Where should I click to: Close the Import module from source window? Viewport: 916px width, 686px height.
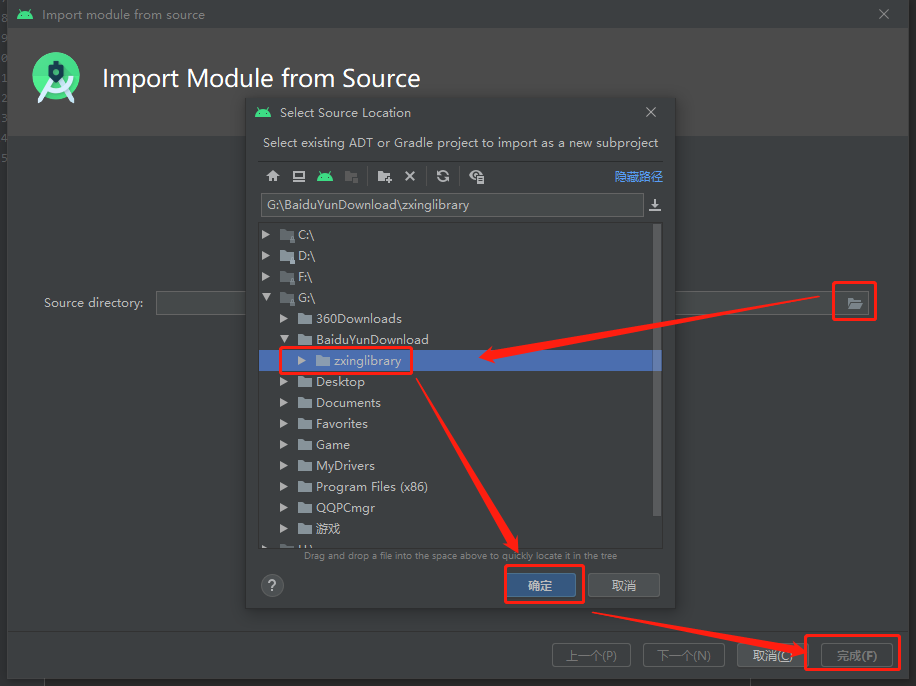click(884, 14)
